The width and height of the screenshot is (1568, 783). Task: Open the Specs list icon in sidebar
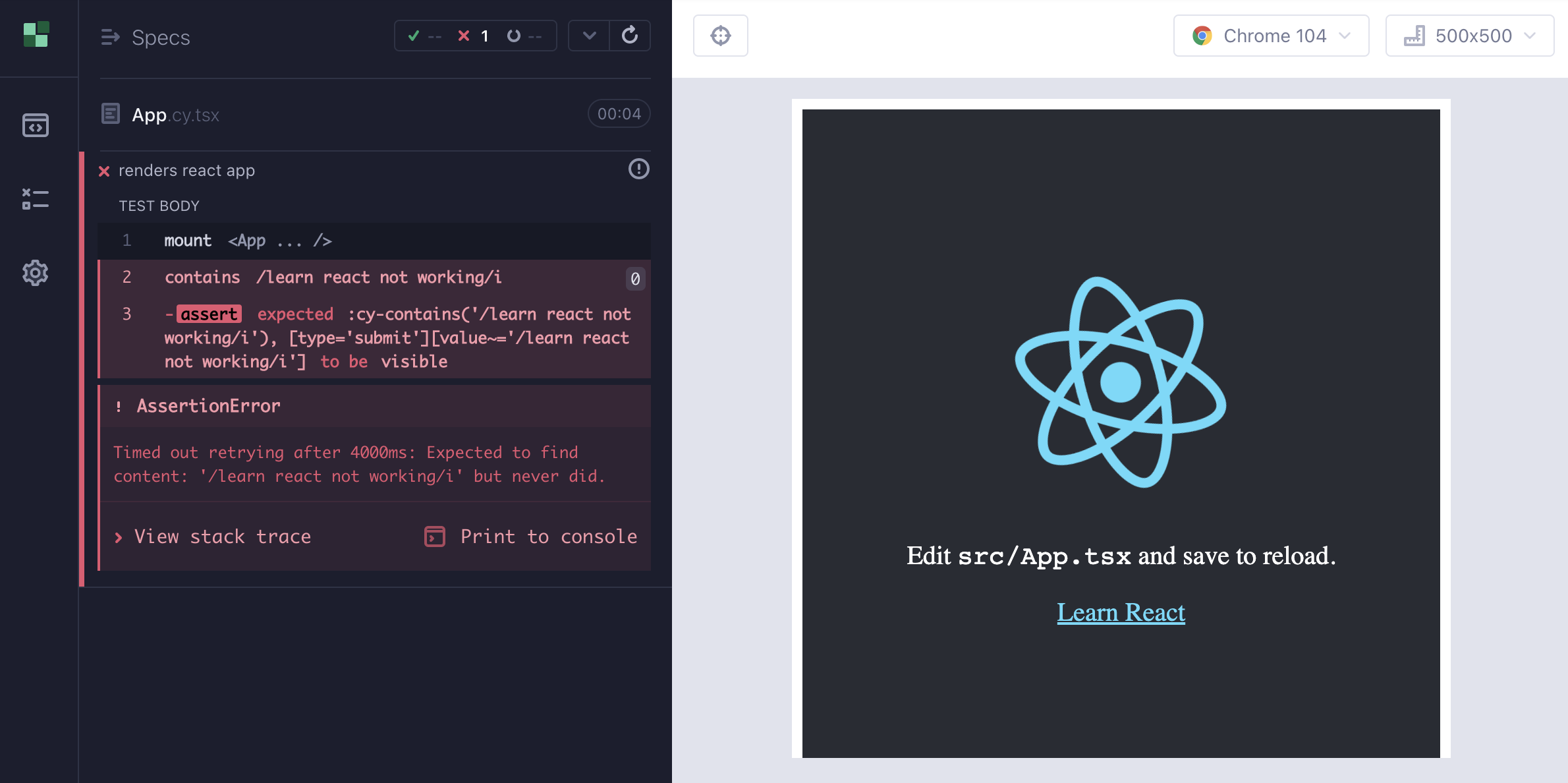pyautogui.click(x=36, y=125)
